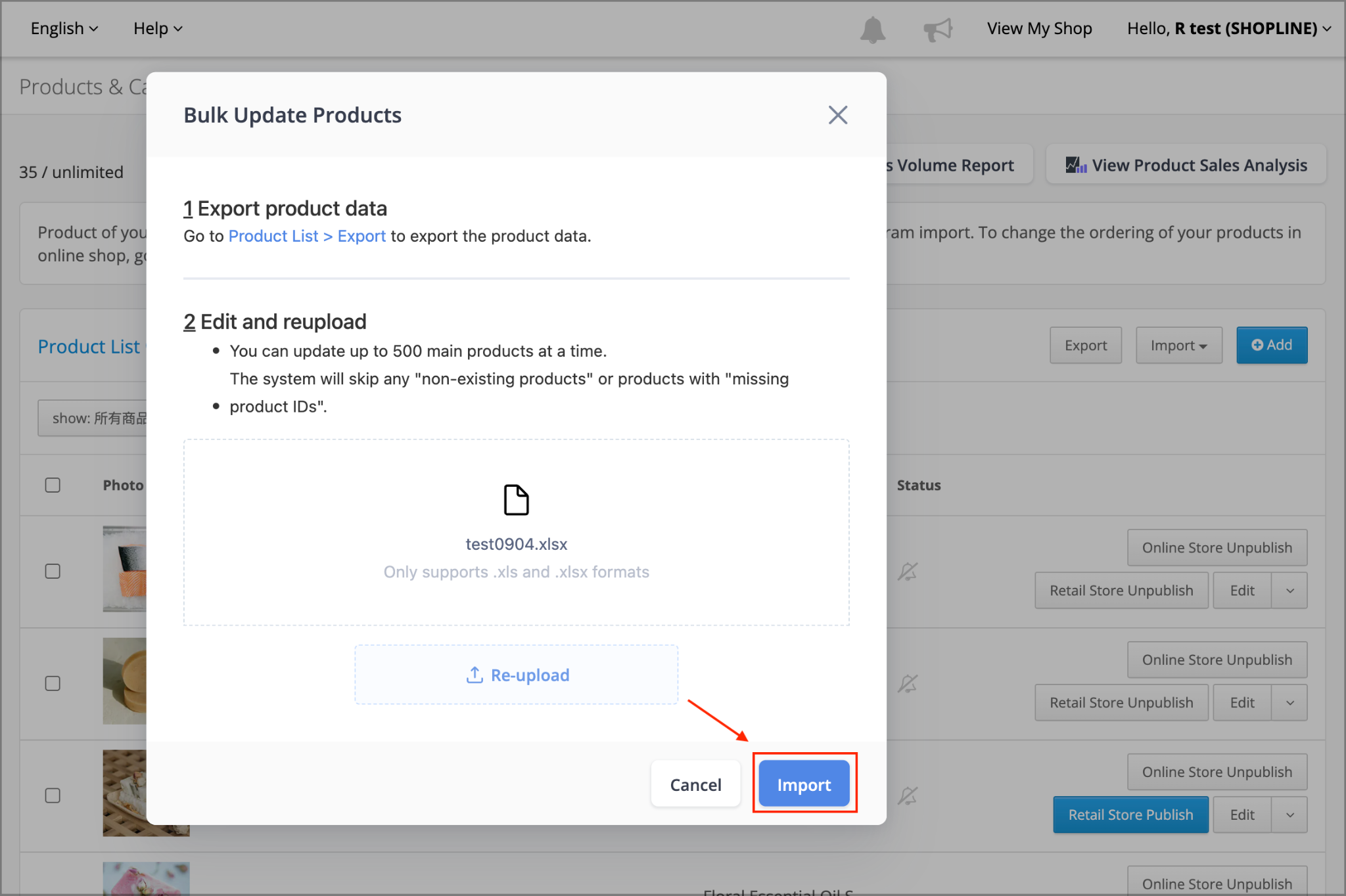Viewport: 1346px width, 896px height.
Task: Click View Product Sales Analysis button
Action: pos(1186,165)
